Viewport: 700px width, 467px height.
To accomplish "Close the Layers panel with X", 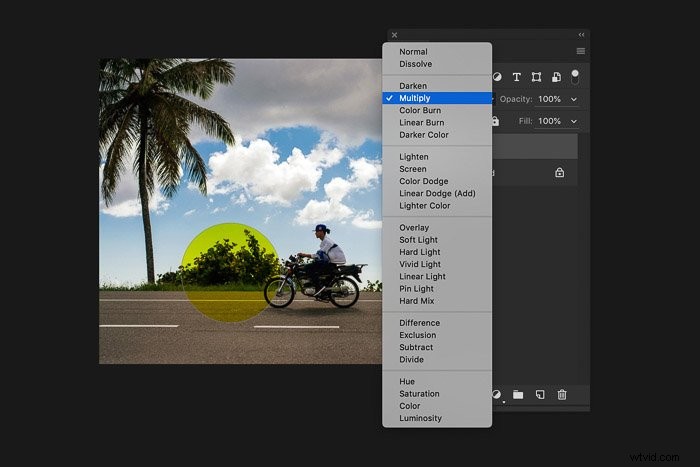I will pyautogui.click(x=394, y=35).
